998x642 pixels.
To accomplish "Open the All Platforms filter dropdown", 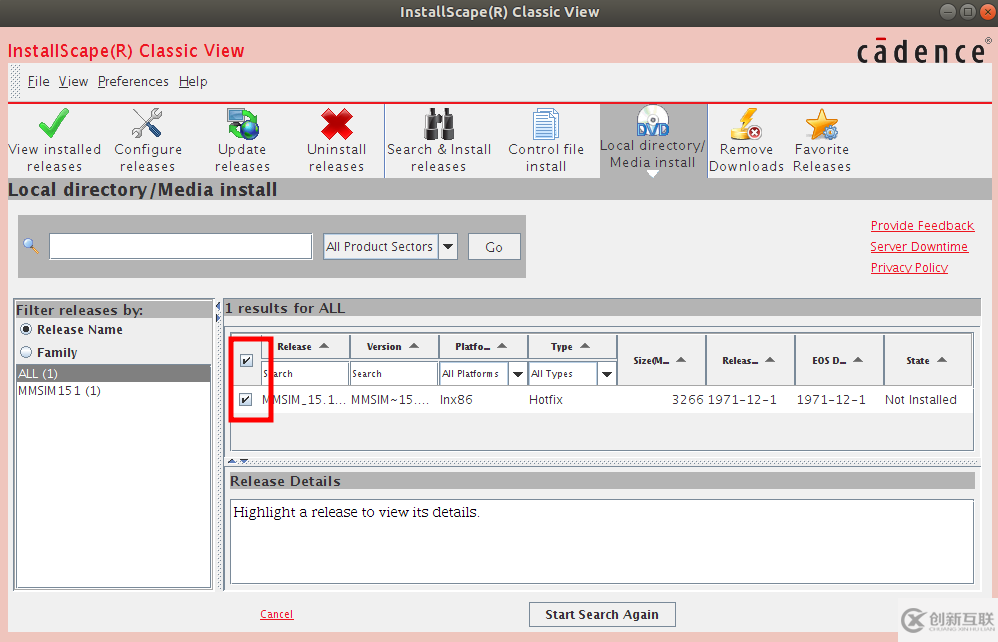I will tap(517, 373).
